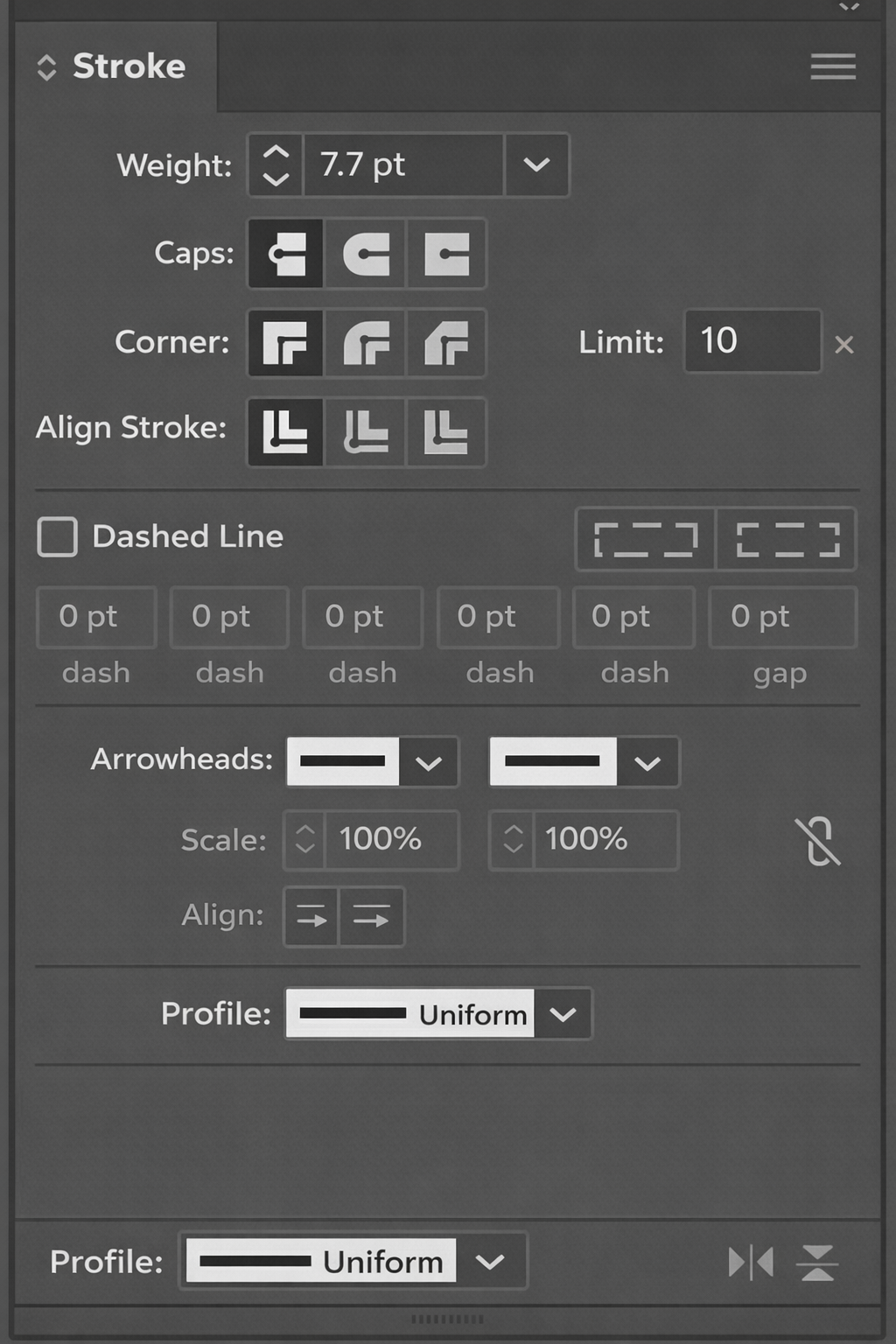Select the Butt Cap icon
Viewport: 896px width, 1344px height.
286,254
